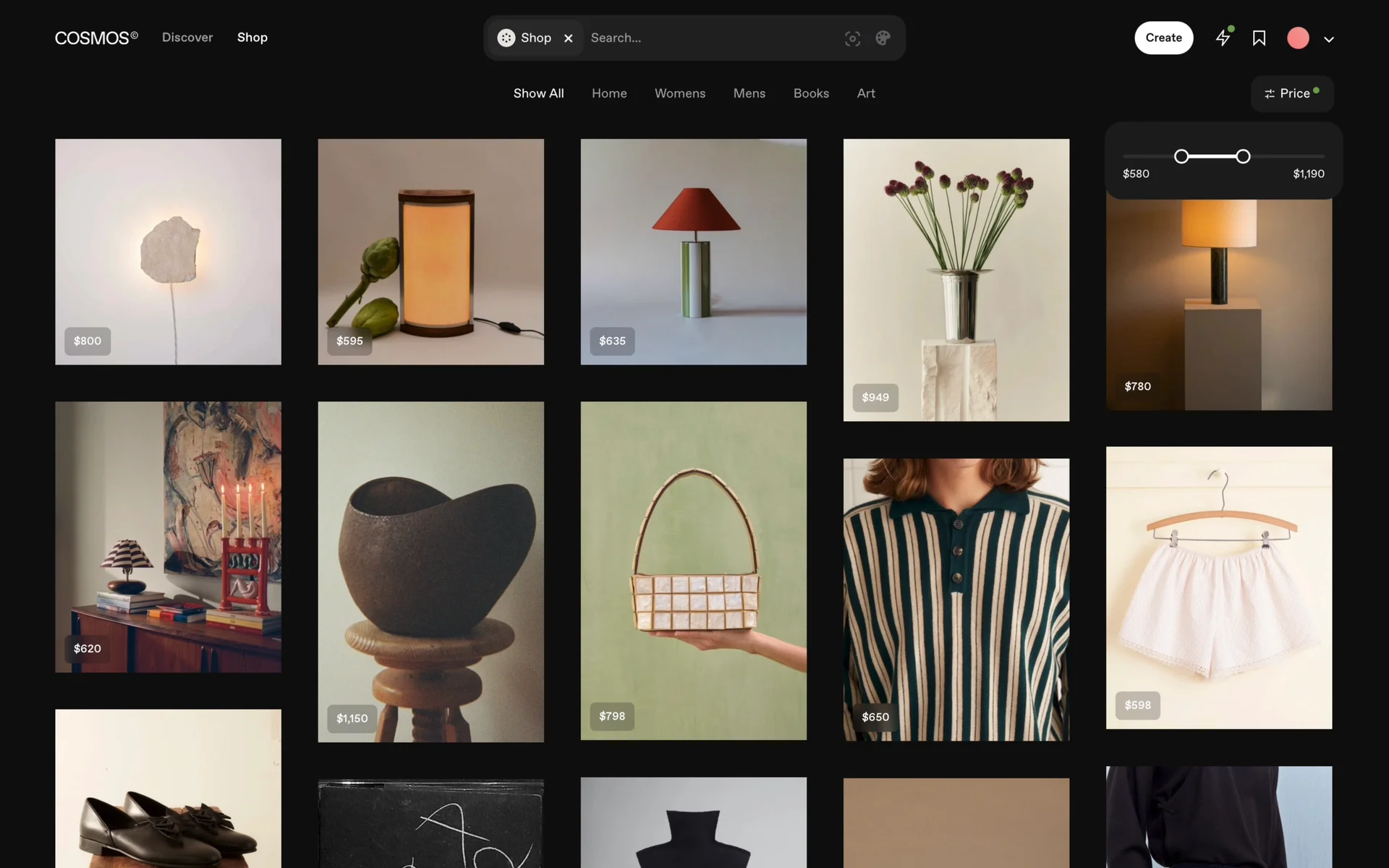Select the Art category tab

tap(866, 93)
